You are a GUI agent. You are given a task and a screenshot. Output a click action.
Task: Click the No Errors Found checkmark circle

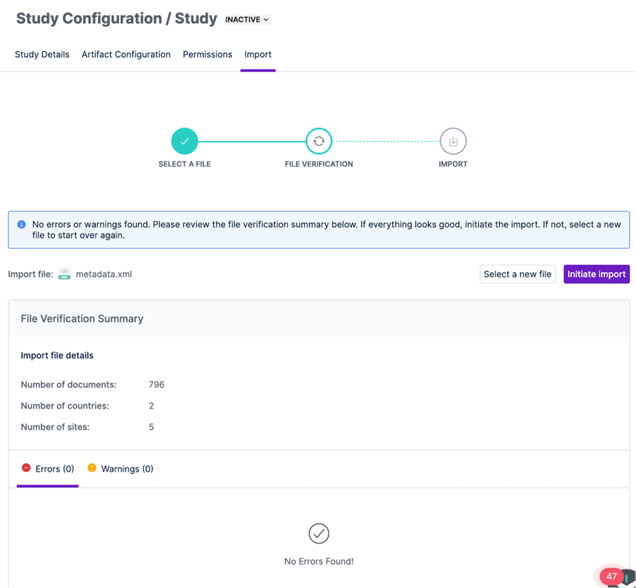319,533
